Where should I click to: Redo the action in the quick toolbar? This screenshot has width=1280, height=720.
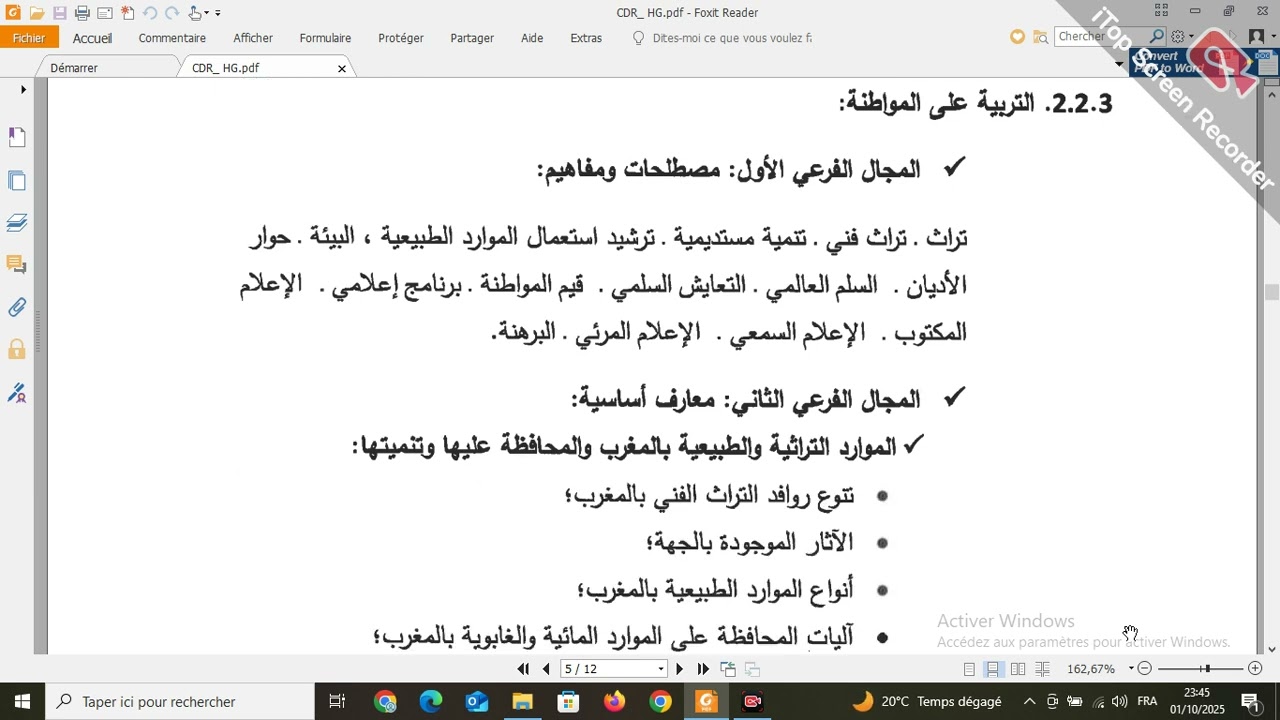171,13
